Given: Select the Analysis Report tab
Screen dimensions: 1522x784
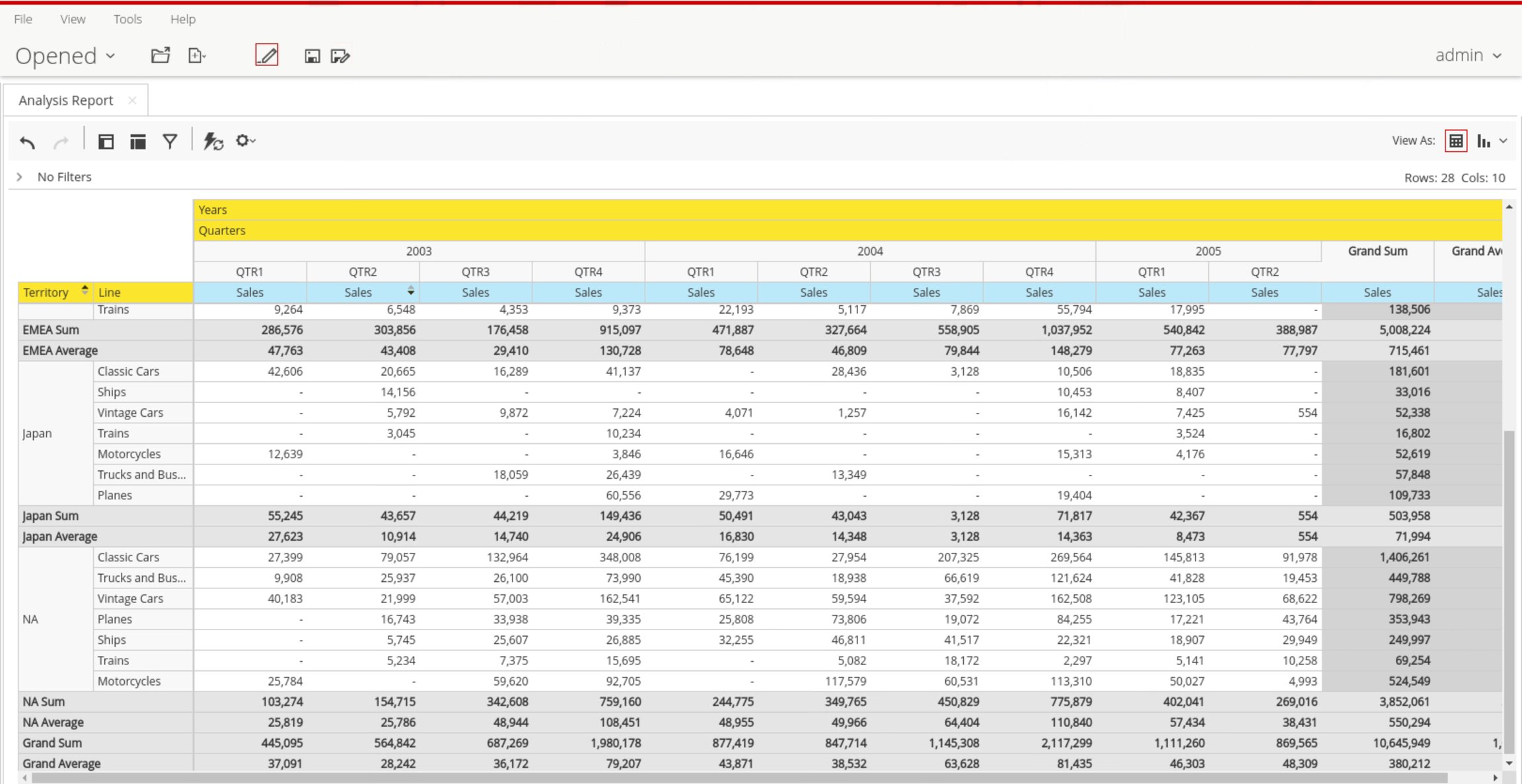Looking at the screenshot, I should click(x=66, y=100).
